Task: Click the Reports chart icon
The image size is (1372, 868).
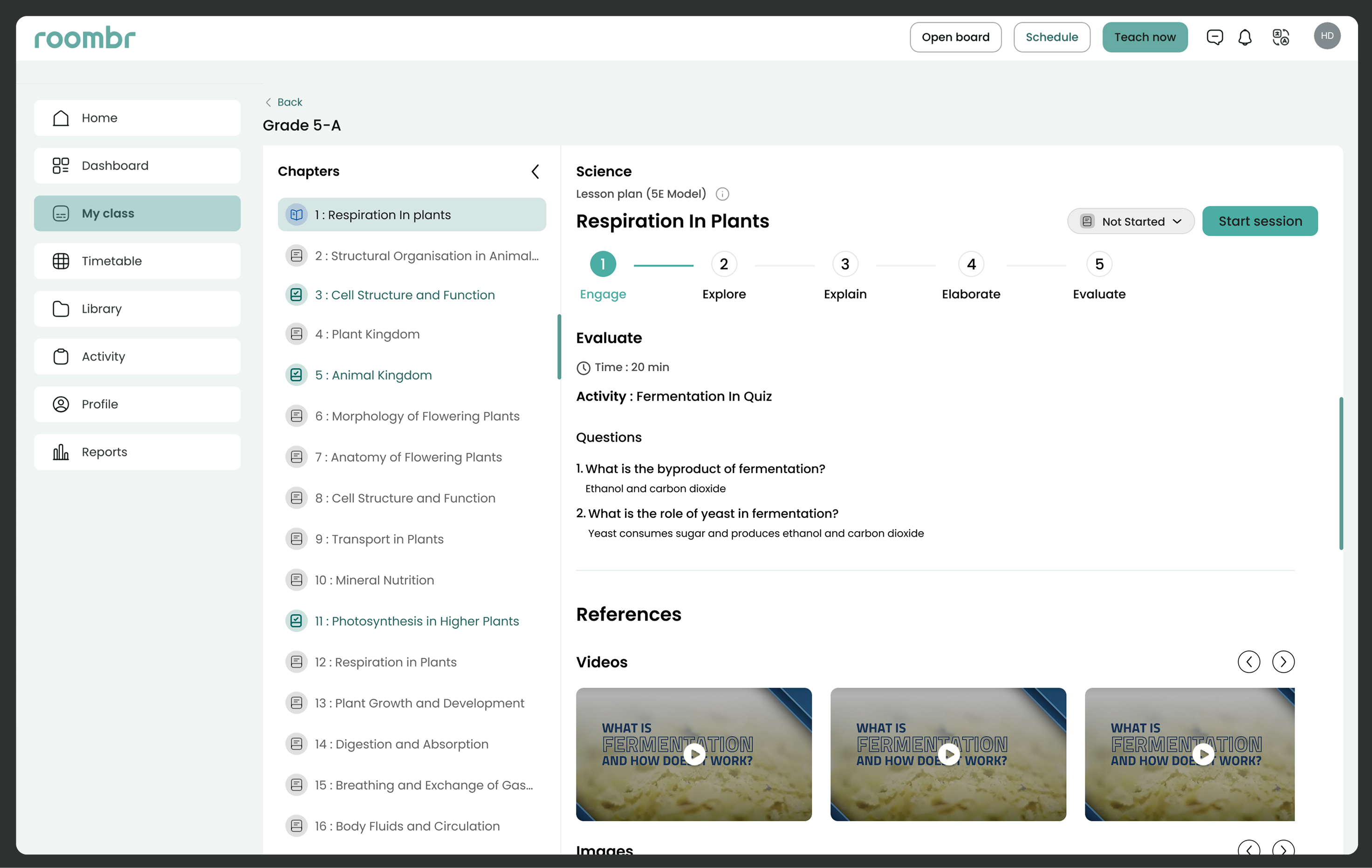Action: pyautogui.click(x=61, y=452)
